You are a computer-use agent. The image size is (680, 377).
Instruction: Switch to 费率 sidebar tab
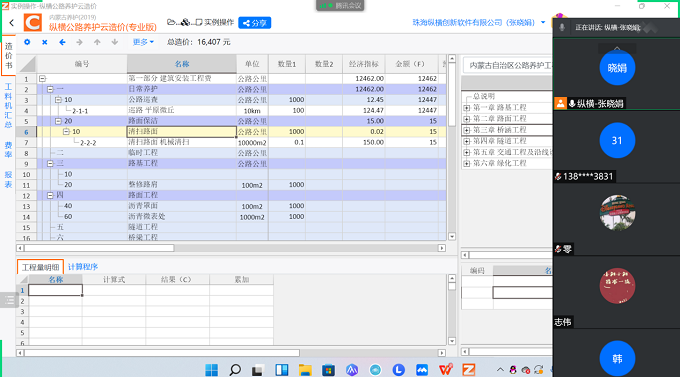pos(8,150)
